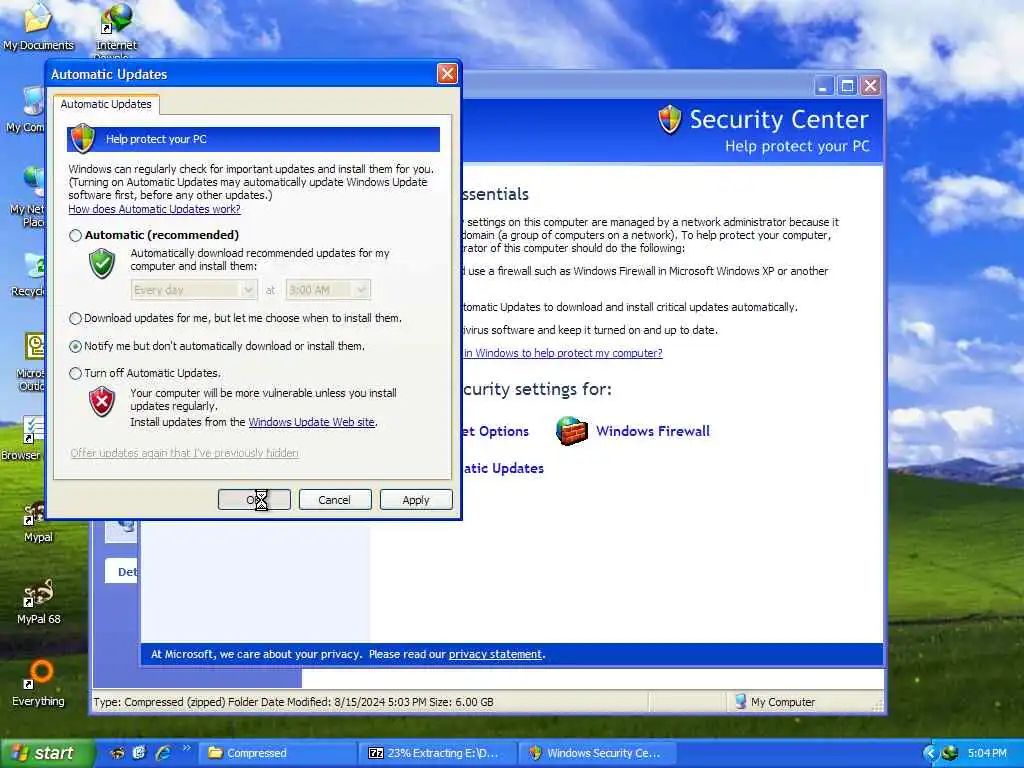Click the Automatic Updates tab

pos(106,104)
